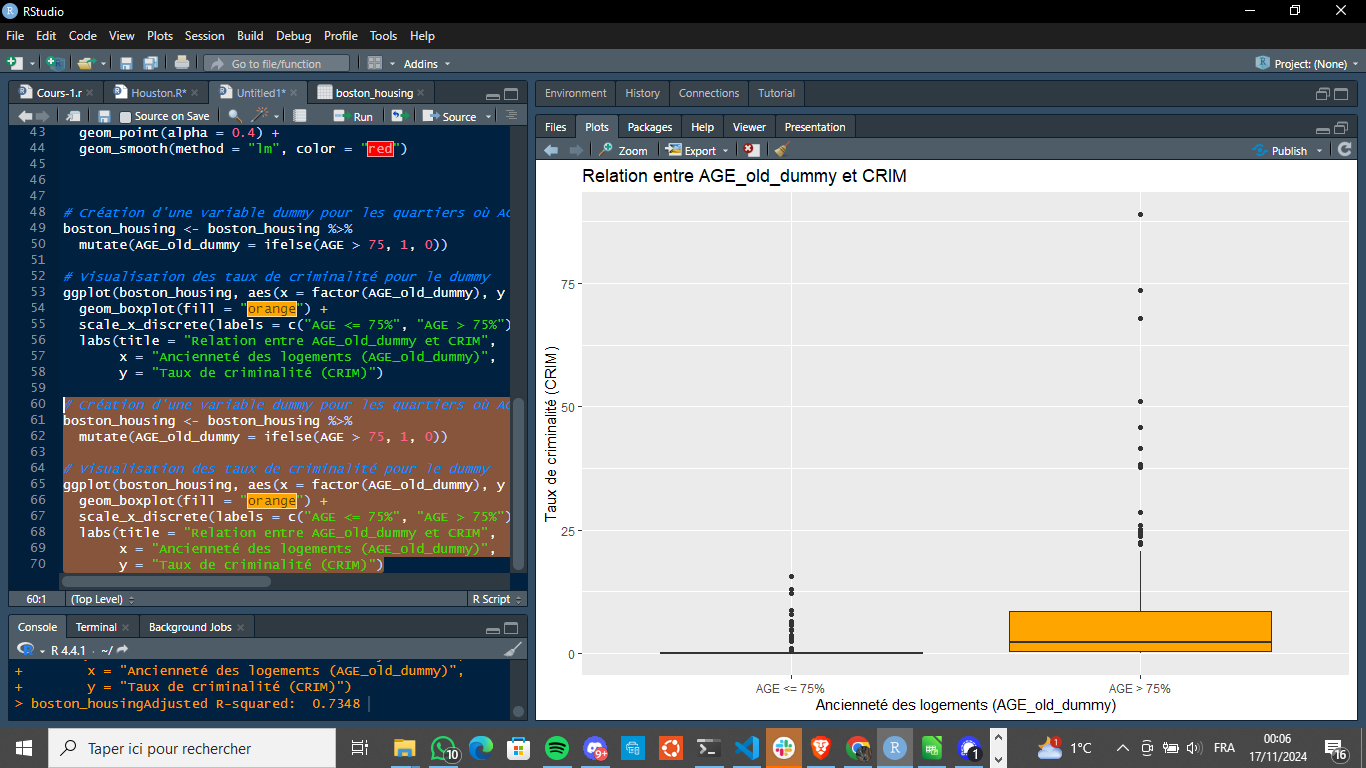This screenshot has width=1366, height=768.
Task: Click the code tools magic wand icon
Action: (x=261, y=116)
